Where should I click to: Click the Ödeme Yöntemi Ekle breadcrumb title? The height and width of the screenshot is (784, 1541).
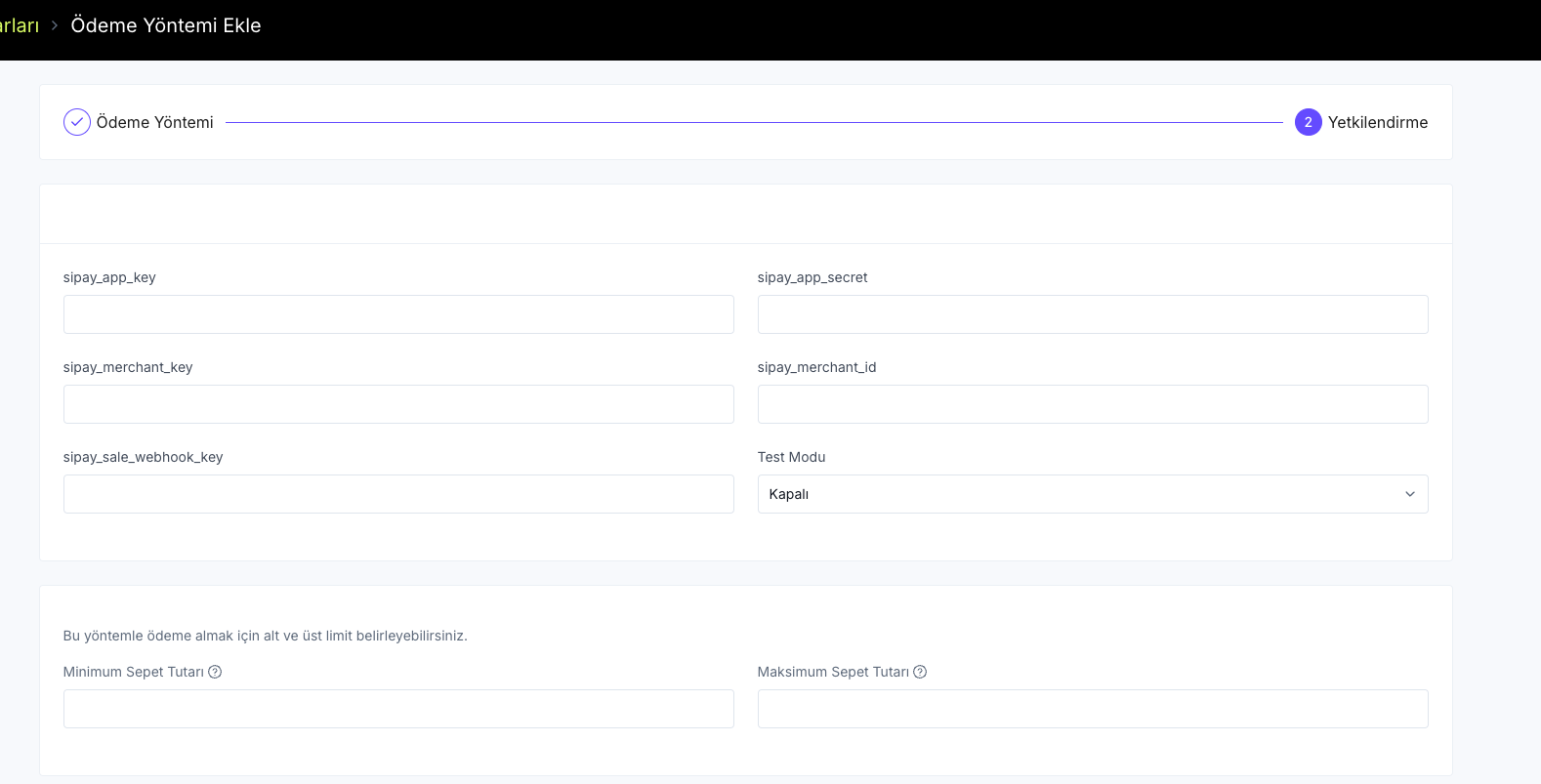tap(166, 25)
